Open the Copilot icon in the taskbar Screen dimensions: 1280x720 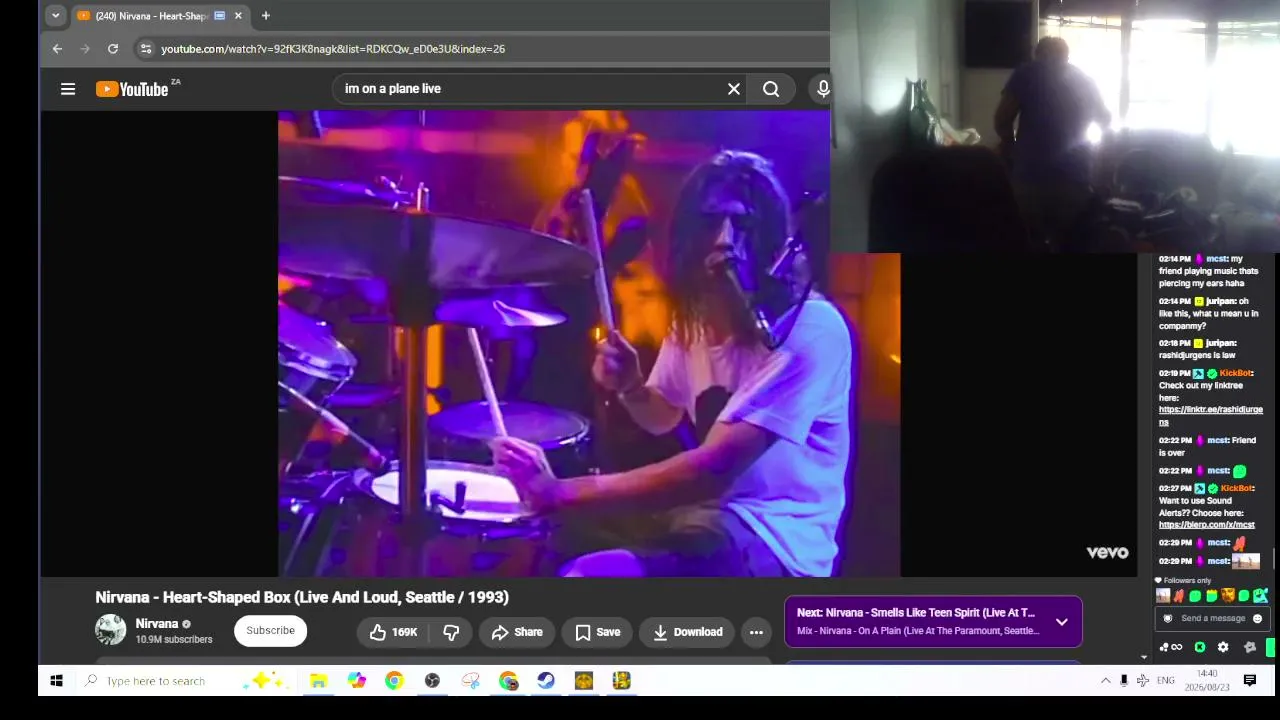357,681
